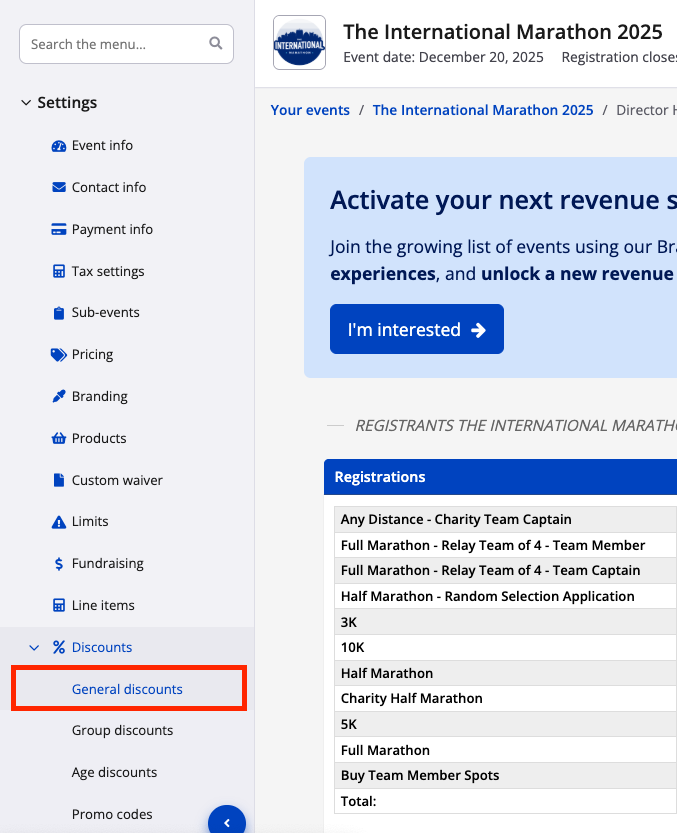Click the Limits warning triangle icon
This screenshot has height=833, width=677.
(x=59, y=522)
